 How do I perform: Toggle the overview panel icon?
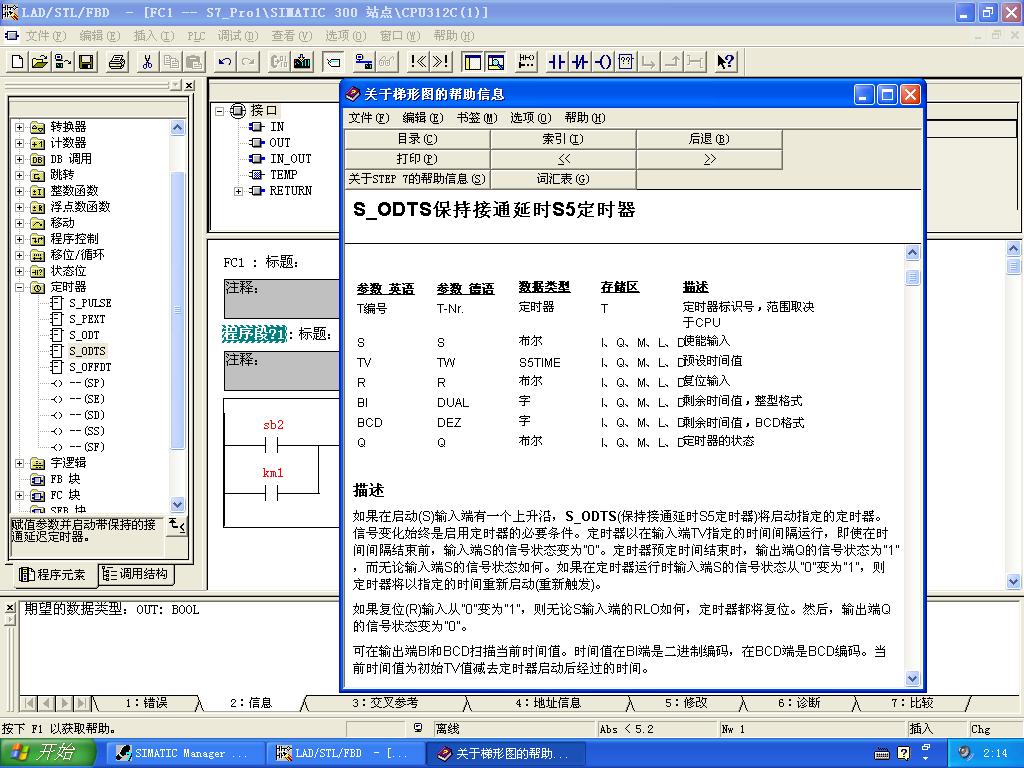(x=472, y=62)
